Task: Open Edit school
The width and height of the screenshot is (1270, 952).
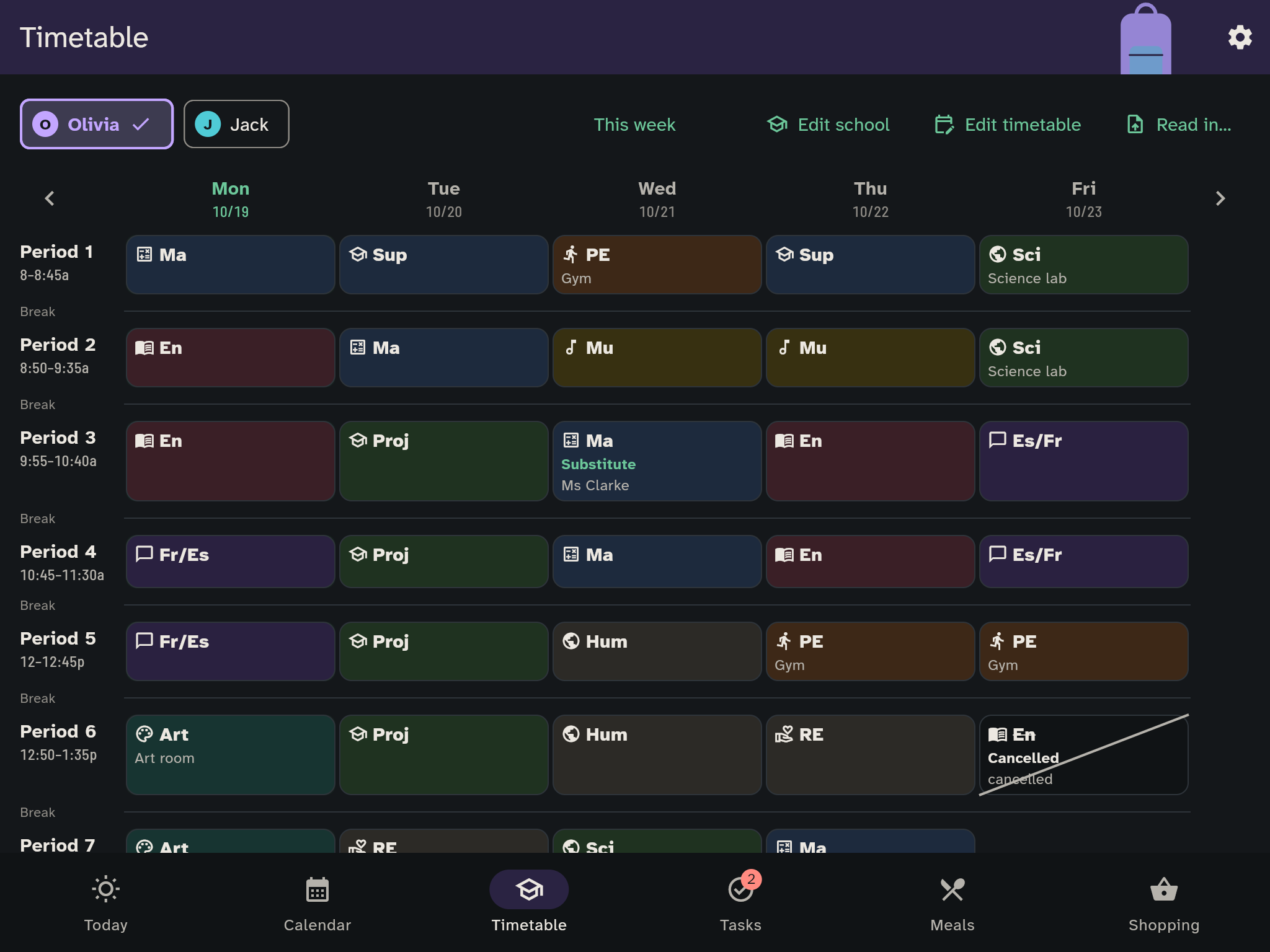Action: pyautogui.click(x=828, y=125)
